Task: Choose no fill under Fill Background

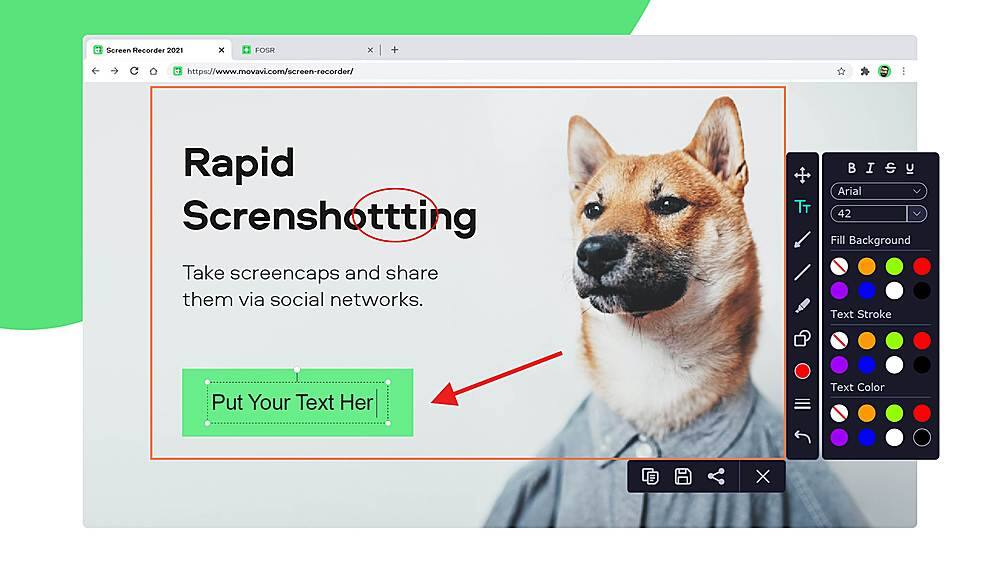Action: pyautogui.click(x=839, y=266)
